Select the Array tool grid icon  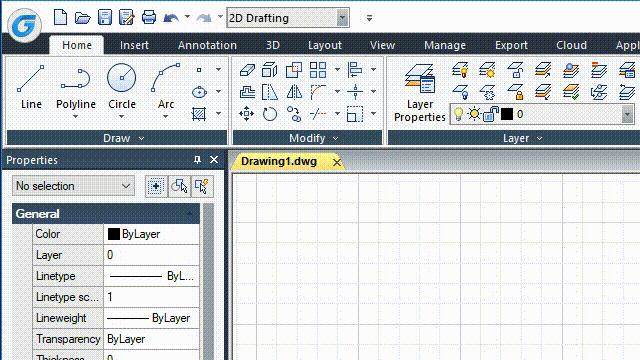click(x=318, y=70)
